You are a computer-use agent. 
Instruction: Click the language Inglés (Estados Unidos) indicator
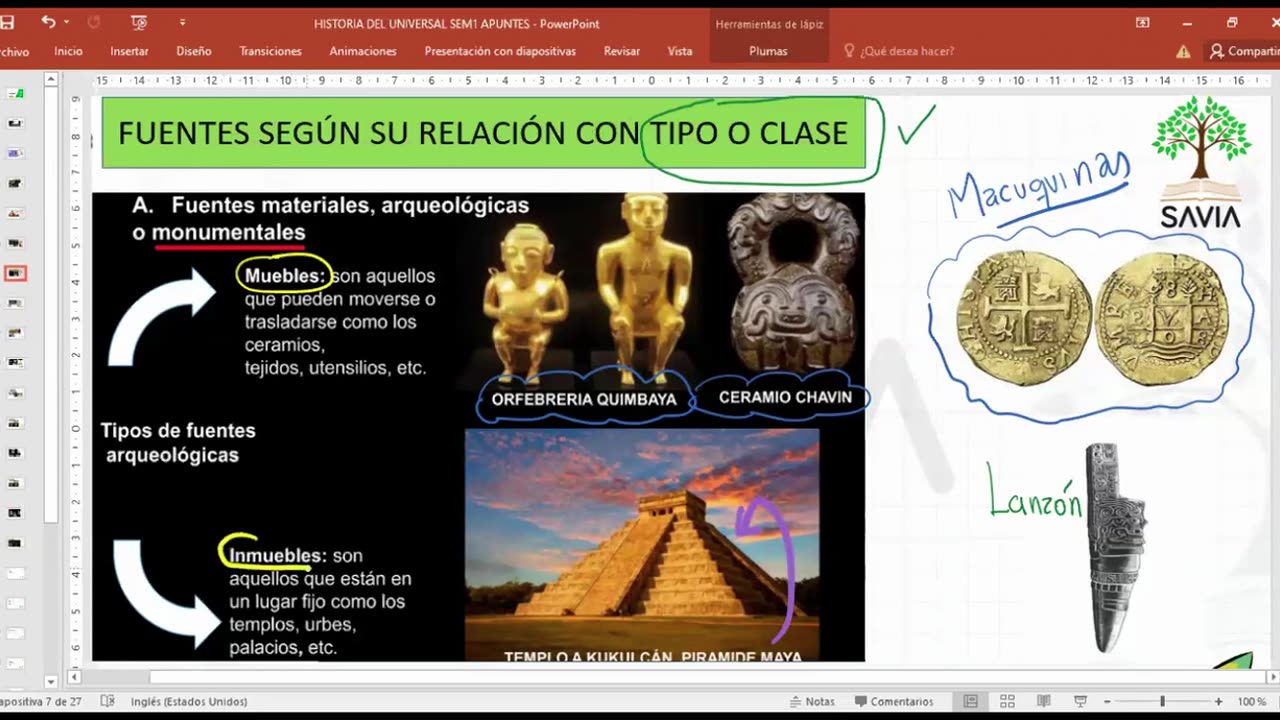click(x=188, y=702)
